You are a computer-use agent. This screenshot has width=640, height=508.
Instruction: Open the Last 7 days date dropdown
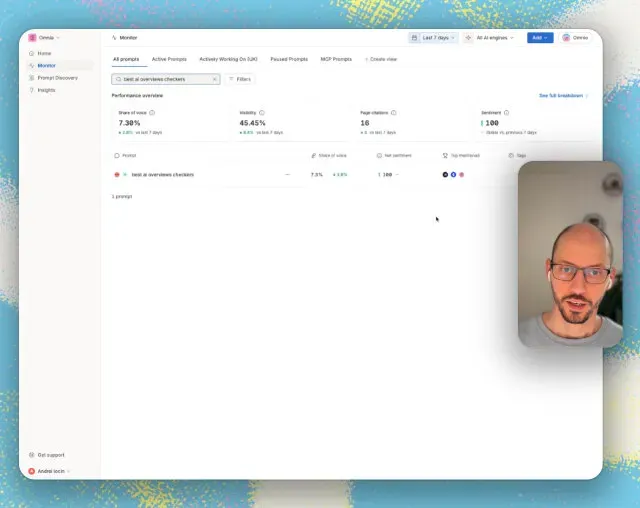[433, 38]
